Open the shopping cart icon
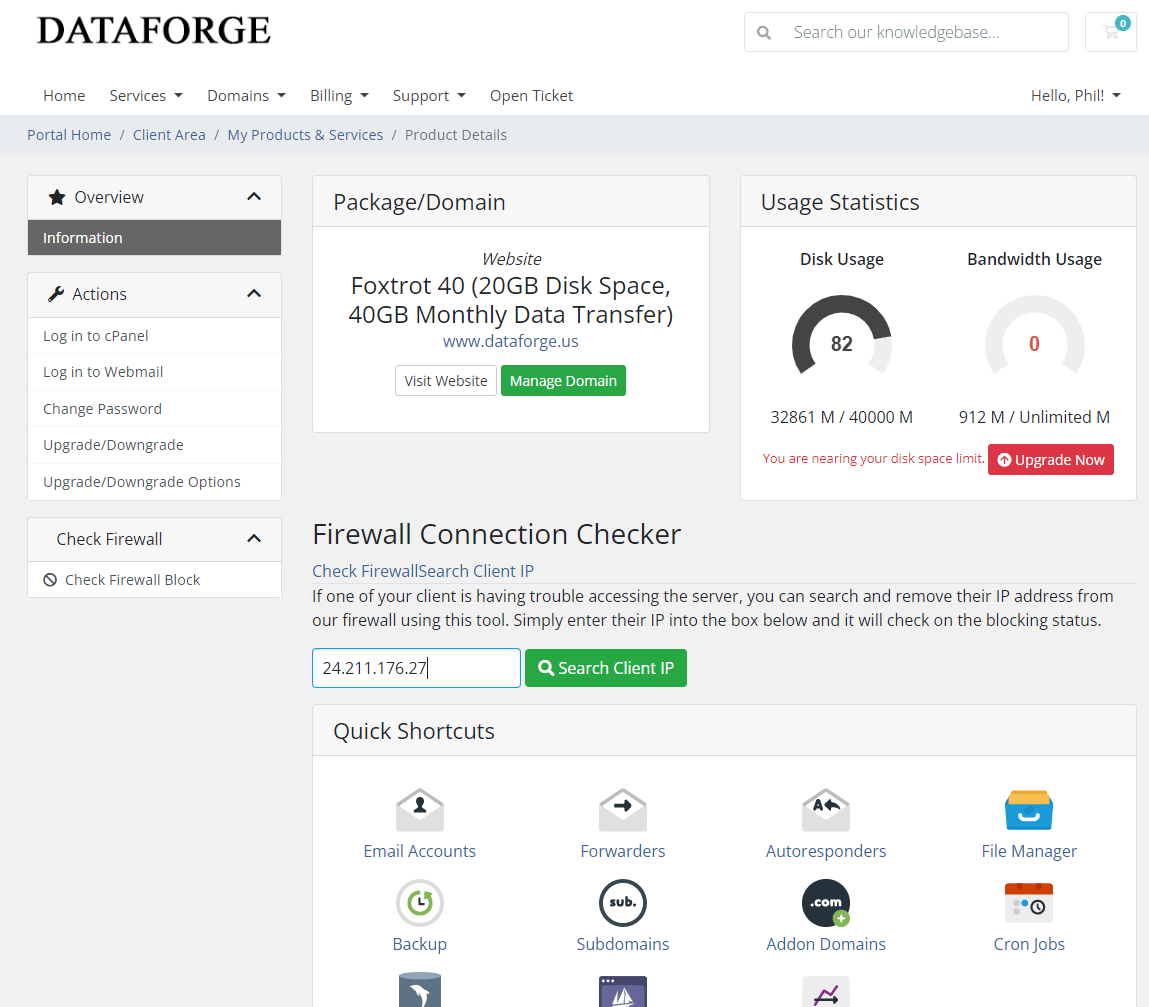This screenshot has height=1007, width=1149. (x=1111, y=32)
